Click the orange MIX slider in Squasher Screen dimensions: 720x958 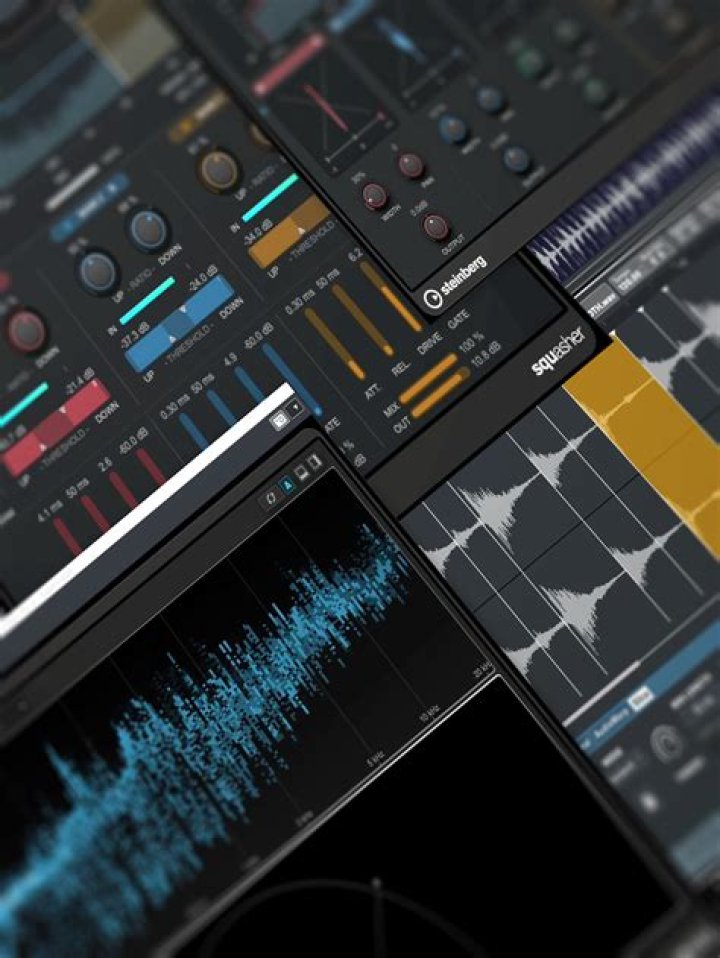(x=428, y=379)
